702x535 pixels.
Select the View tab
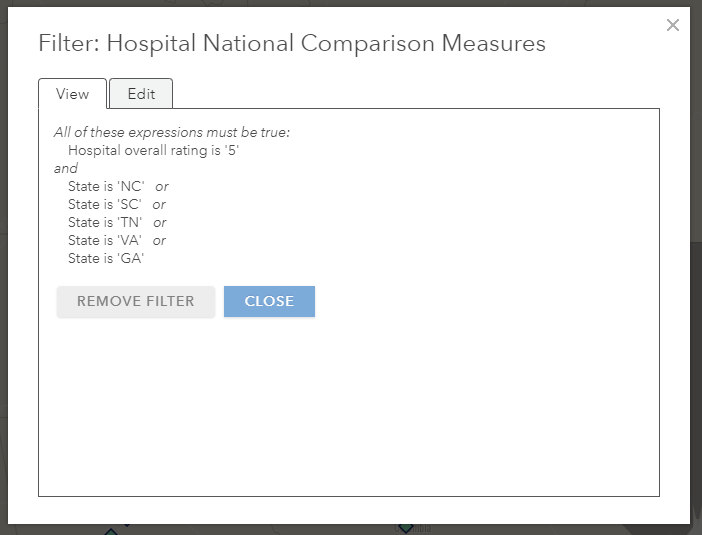click(x=72, y=94)
